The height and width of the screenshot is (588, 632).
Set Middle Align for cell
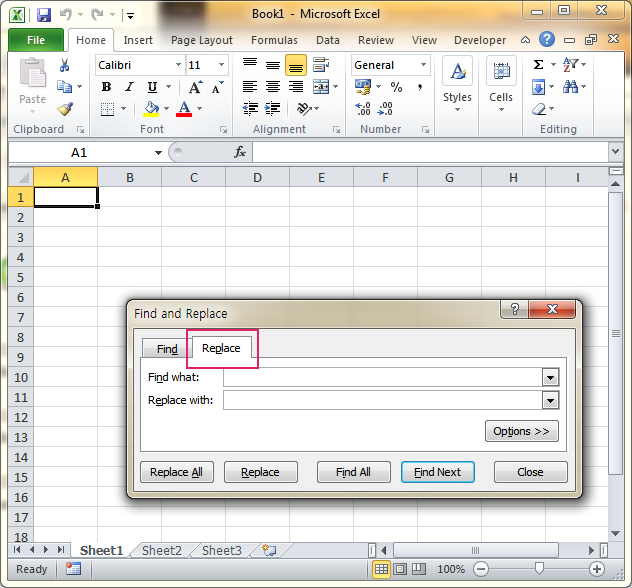coord(273,64)
